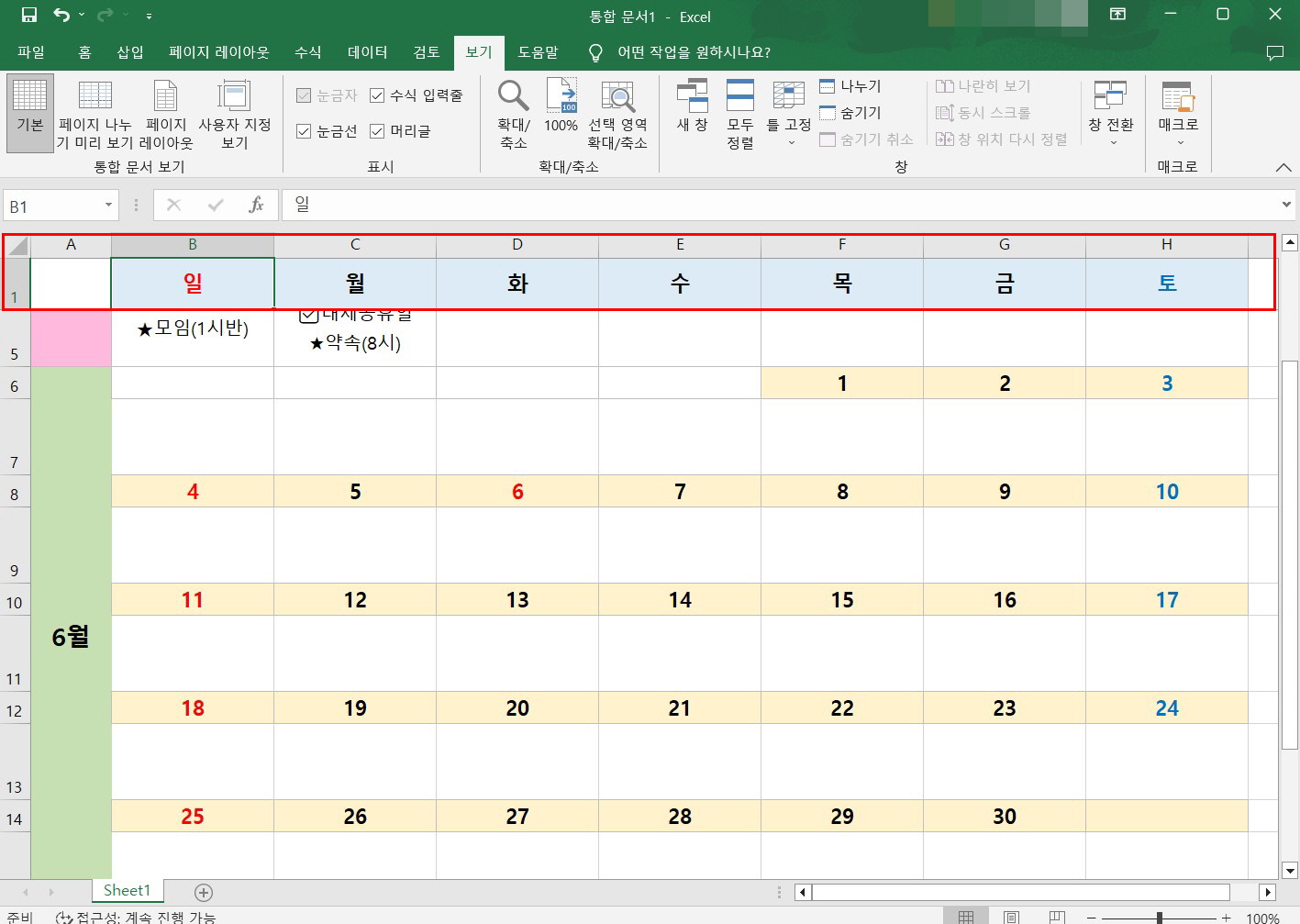1300x924 pixels.
Task: Click the Save icon in title bar
Action: pos(29,15)
